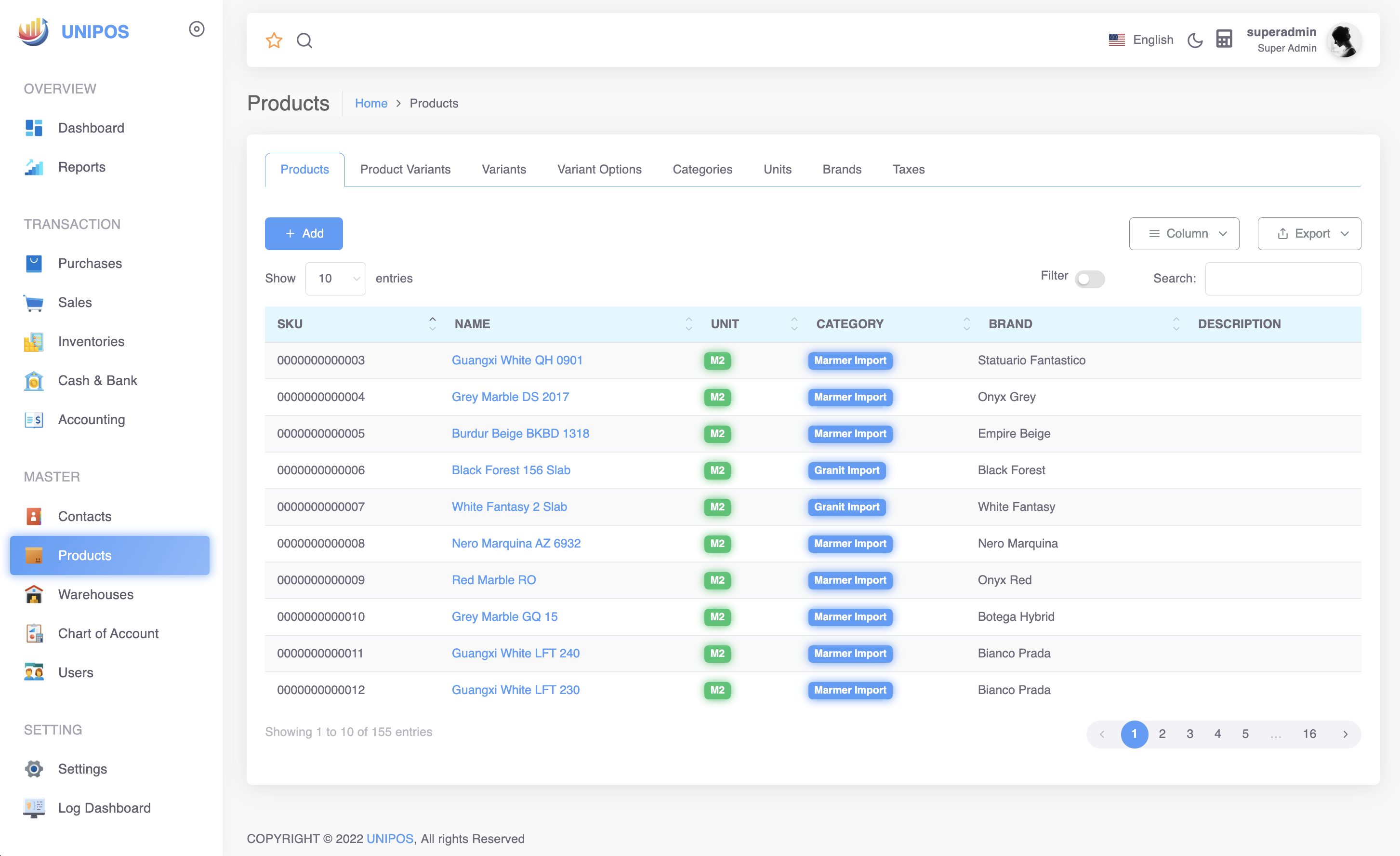Viewport: 1400px width, 856px height.
Task: Click the superadmin avatar picture
Action: pyautogui.click(x=1344, y=40)
